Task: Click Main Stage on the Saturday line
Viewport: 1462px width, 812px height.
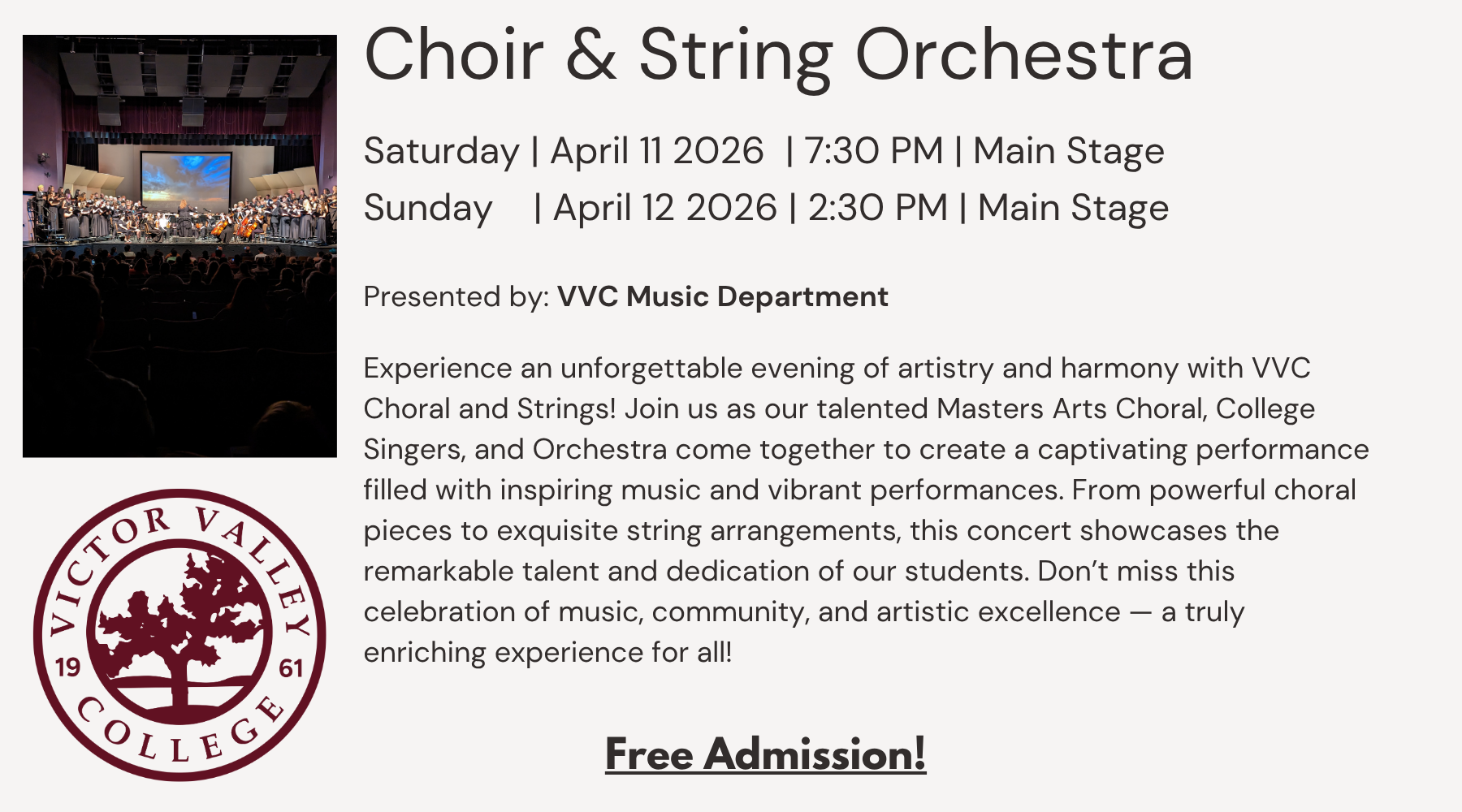Action: pyautogui.click(x=1068, y=151)
